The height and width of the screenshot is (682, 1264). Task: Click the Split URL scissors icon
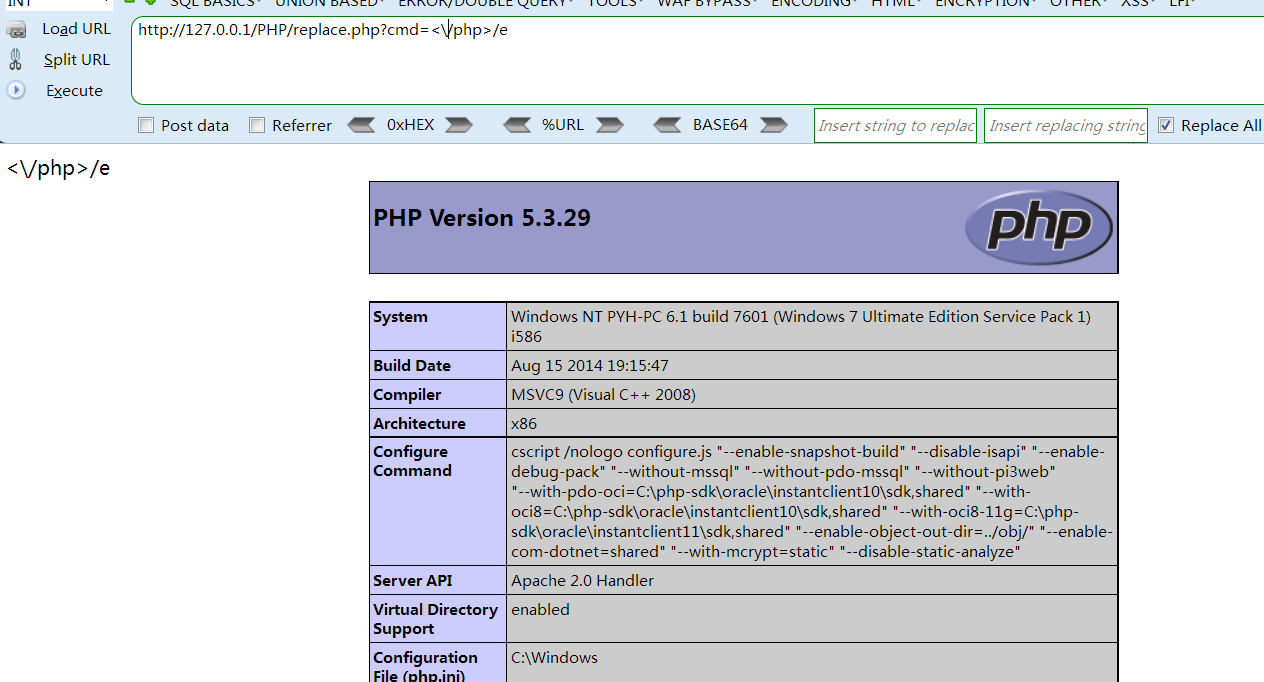click(16, 60)
